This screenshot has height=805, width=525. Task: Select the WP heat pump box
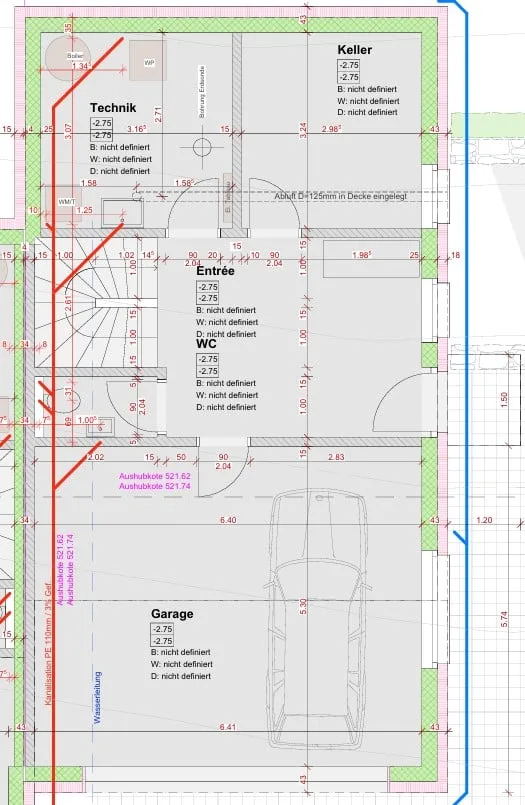coord(148,61)
